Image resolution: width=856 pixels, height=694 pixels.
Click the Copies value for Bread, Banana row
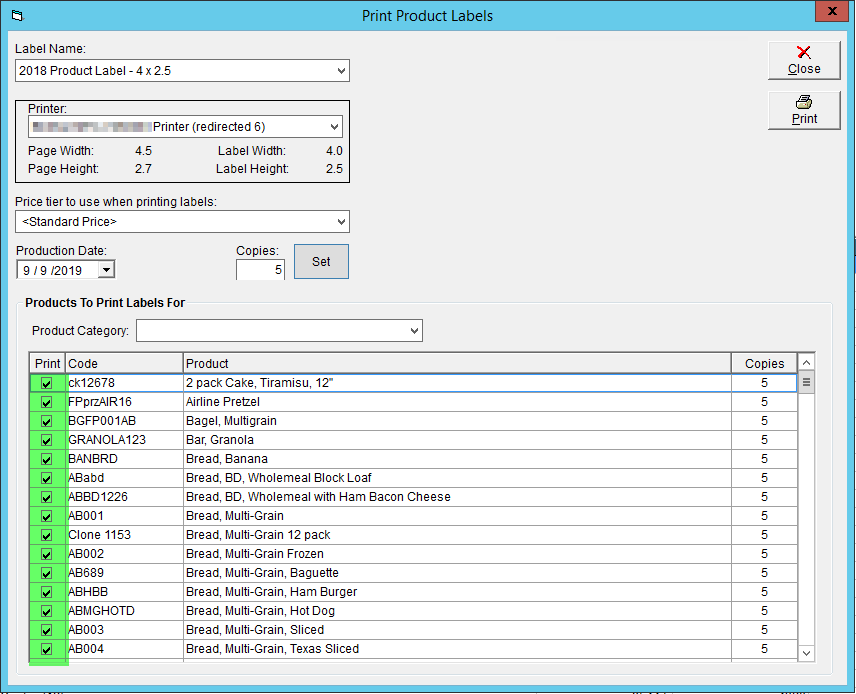(x=764, y=459)
